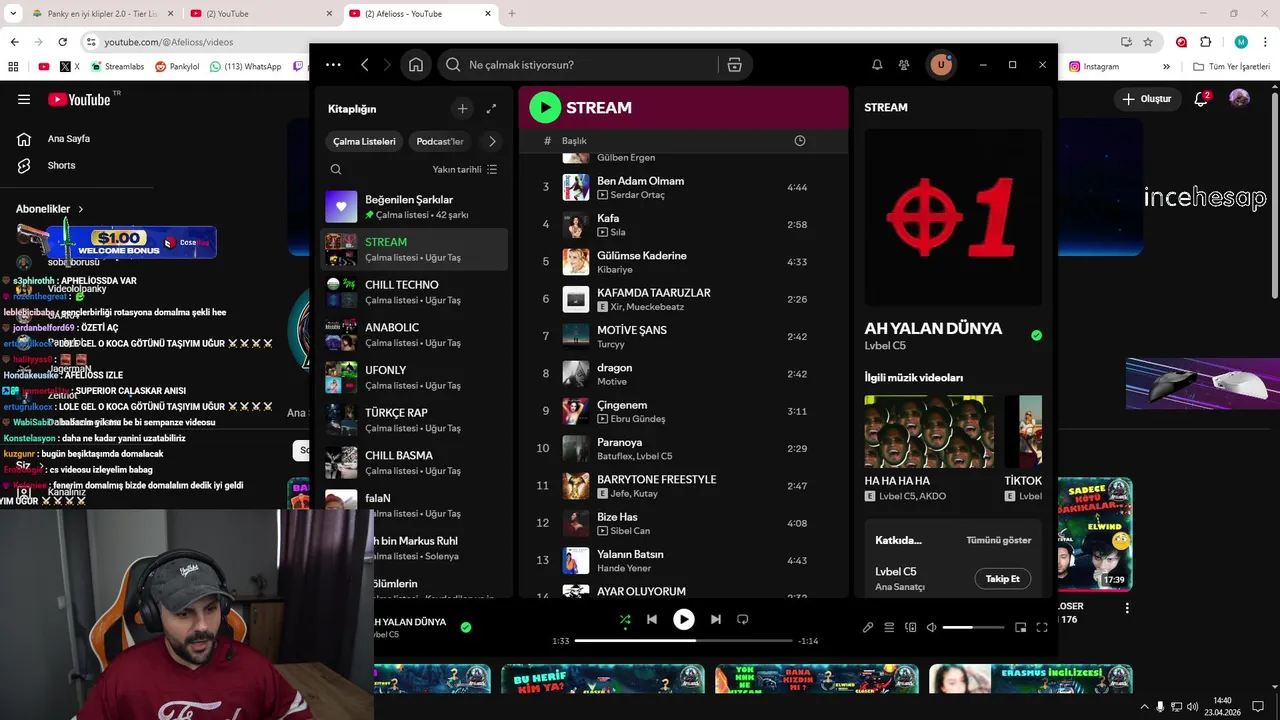The image size is (1280, 720).
Task: Search within the library list
Action: click(x=336, y=170)
